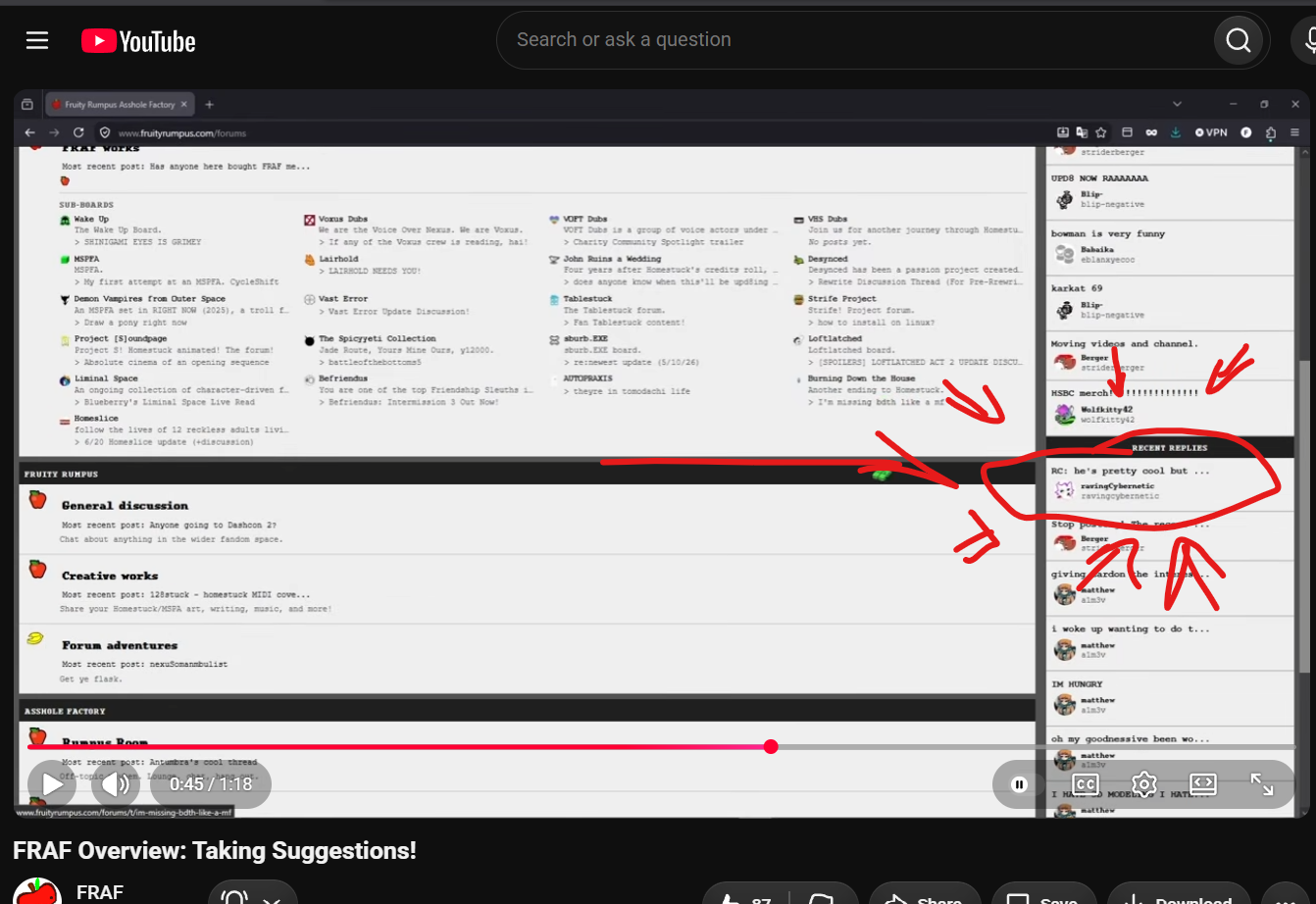Click the John Ruins a Wedding board title
1316x904 pixels.
612,260
